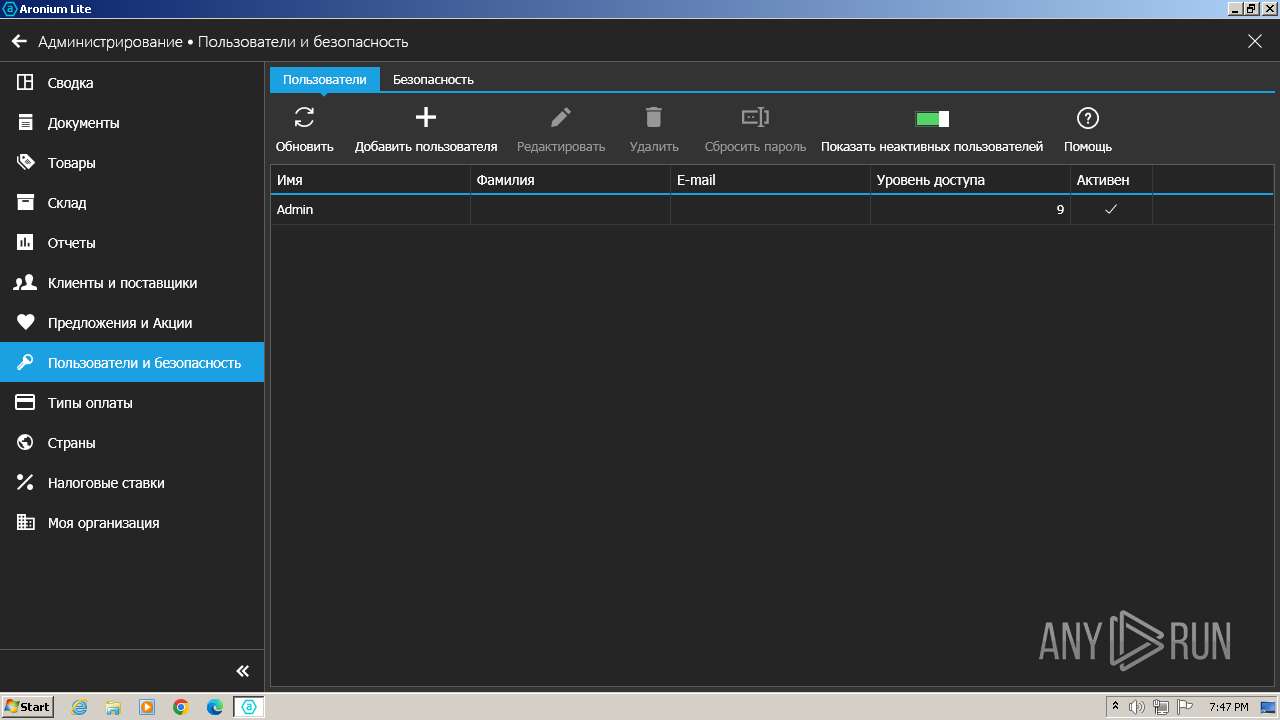1280x720 pixels.
Task: Select the Admin user row
Action: coord(772,210)
